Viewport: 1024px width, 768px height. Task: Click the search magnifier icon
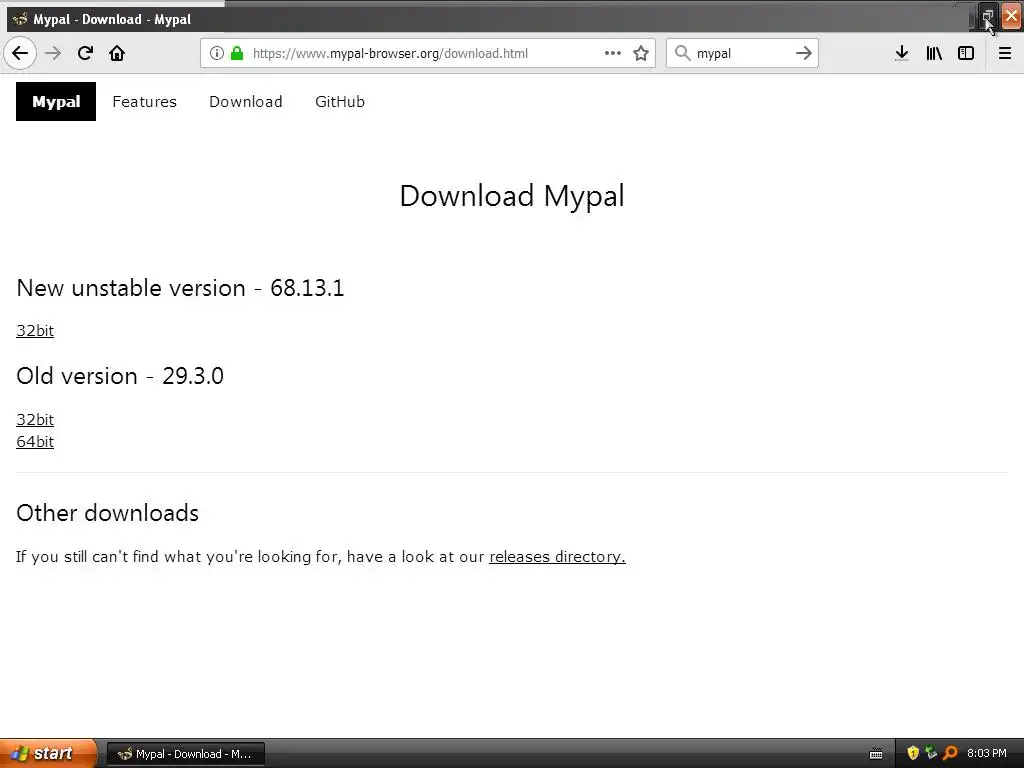coord(682,54)
